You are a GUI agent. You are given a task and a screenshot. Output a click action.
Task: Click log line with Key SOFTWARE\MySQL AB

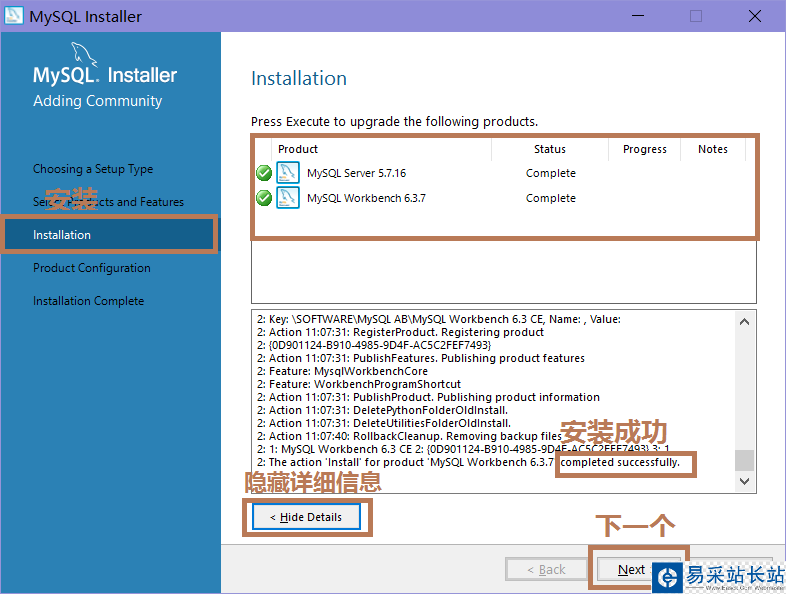[439, 319]
